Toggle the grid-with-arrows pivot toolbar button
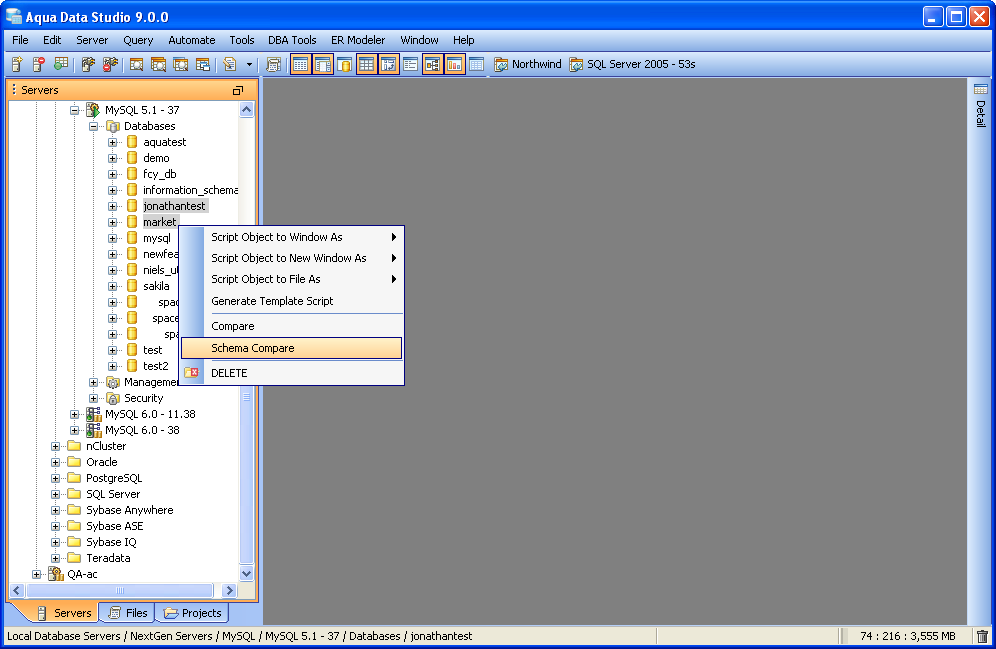996x649 pixels. [389, 64]
